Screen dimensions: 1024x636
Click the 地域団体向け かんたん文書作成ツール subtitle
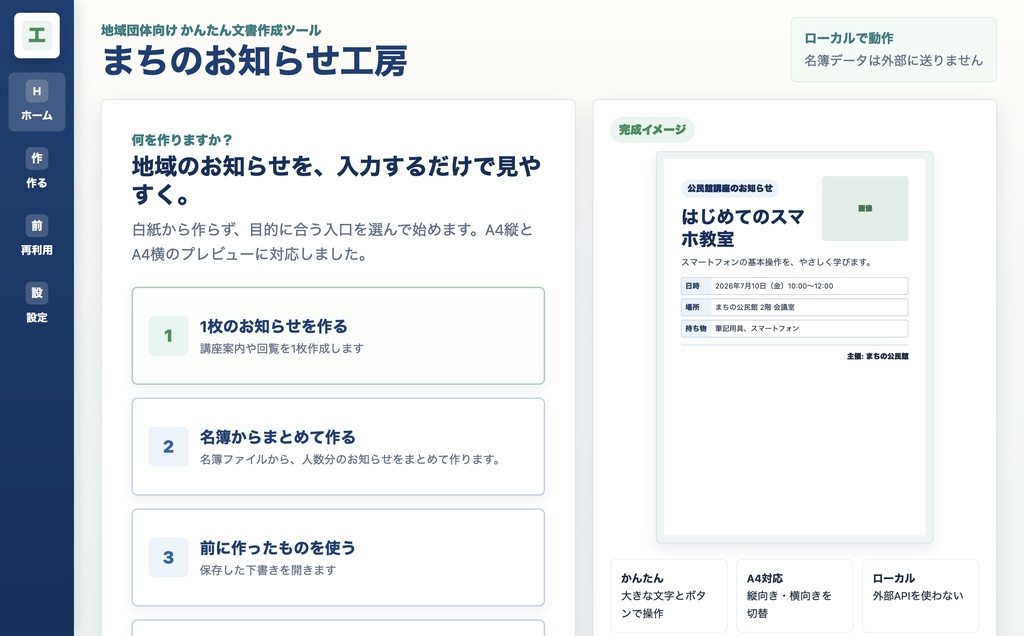(x=211, y=30)
